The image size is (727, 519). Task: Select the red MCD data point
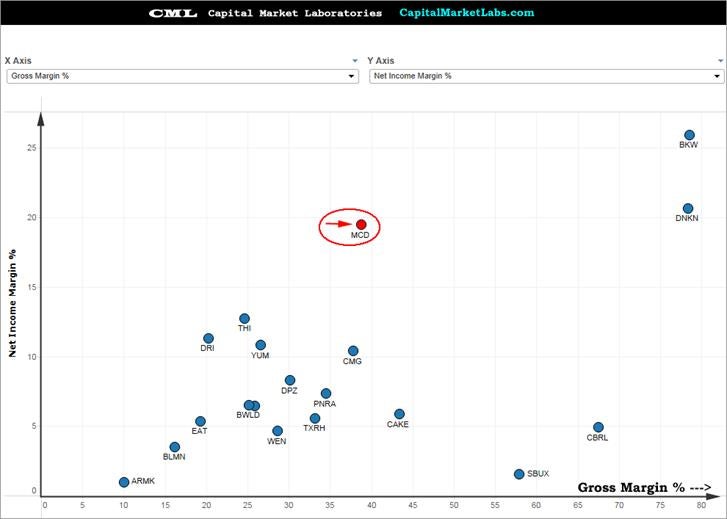(361, 224)
